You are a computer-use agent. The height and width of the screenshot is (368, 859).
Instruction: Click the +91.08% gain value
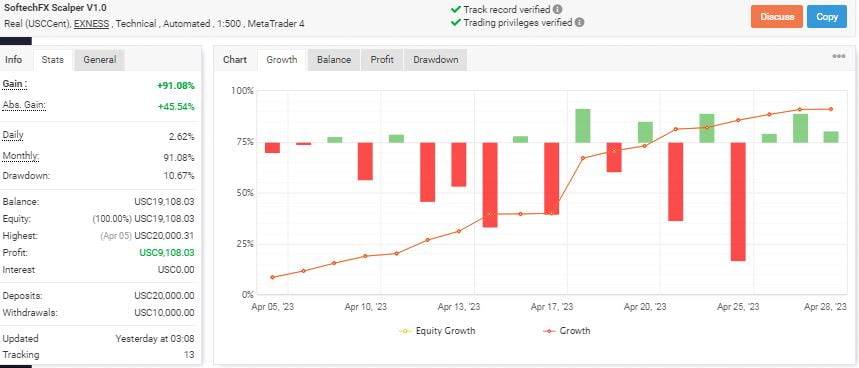(175, 85)
